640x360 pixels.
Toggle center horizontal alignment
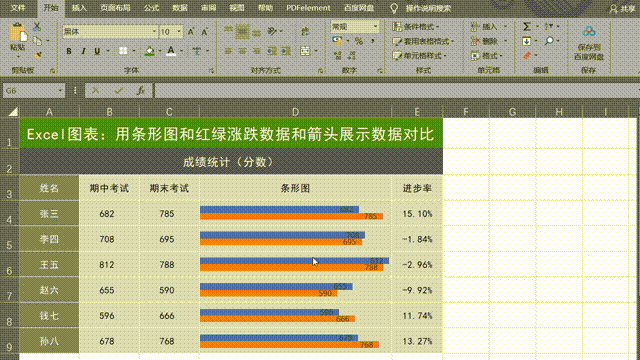242,51
